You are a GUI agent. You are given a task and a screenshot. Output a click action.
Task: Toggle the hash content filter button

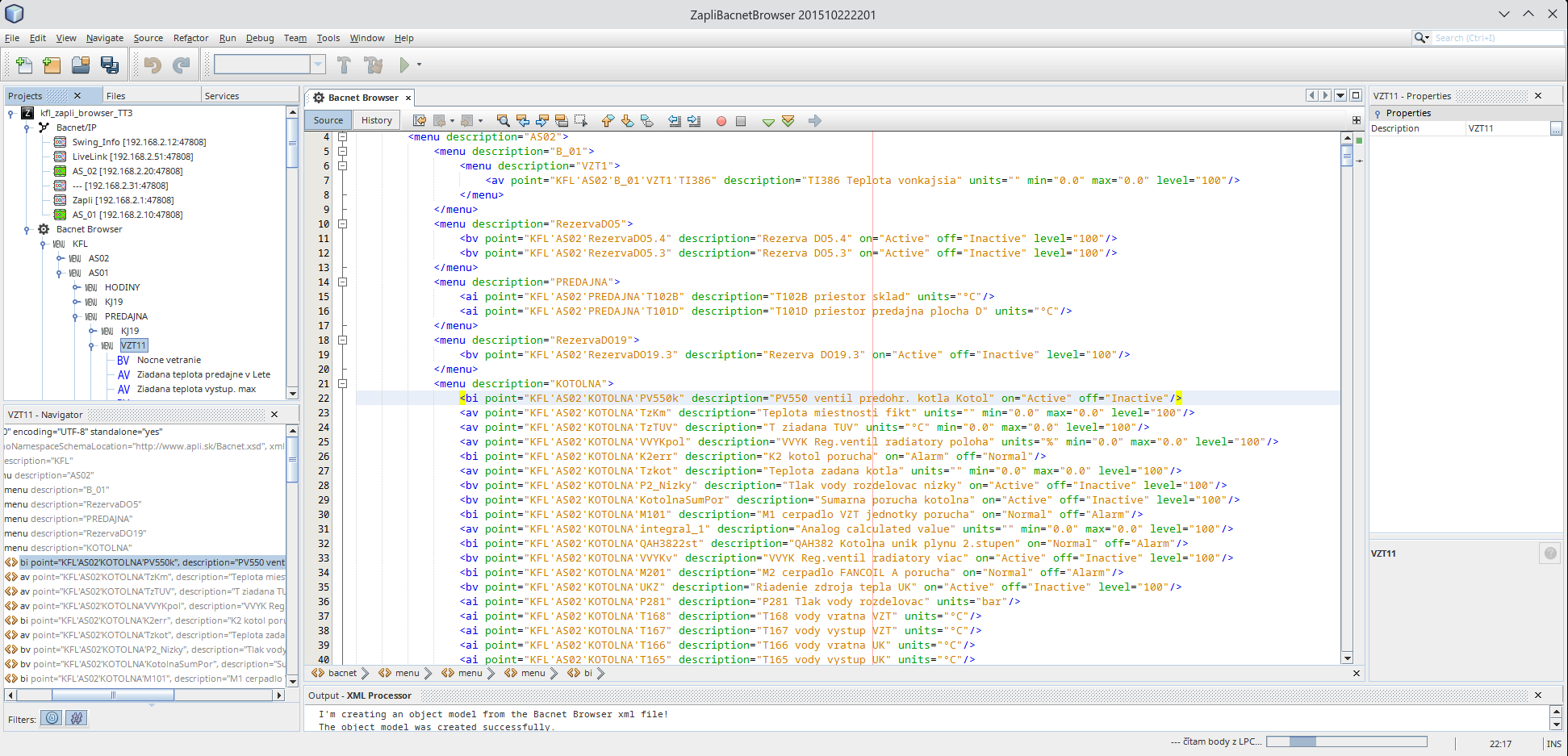tap(77, 718)
